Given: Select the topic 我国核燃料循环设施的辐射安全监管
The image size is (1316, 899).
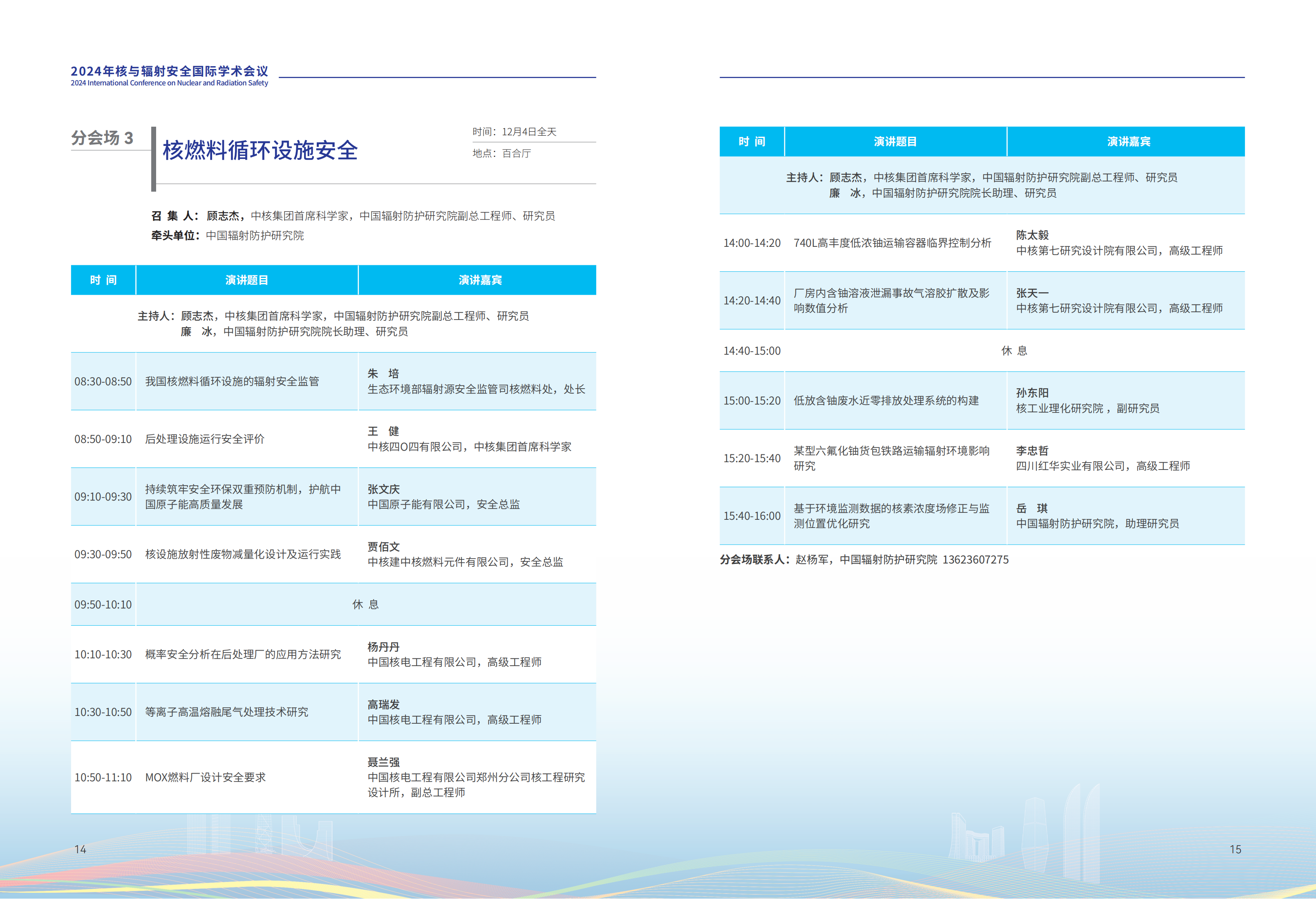Looking at the screenshot, I should (232, 382).
